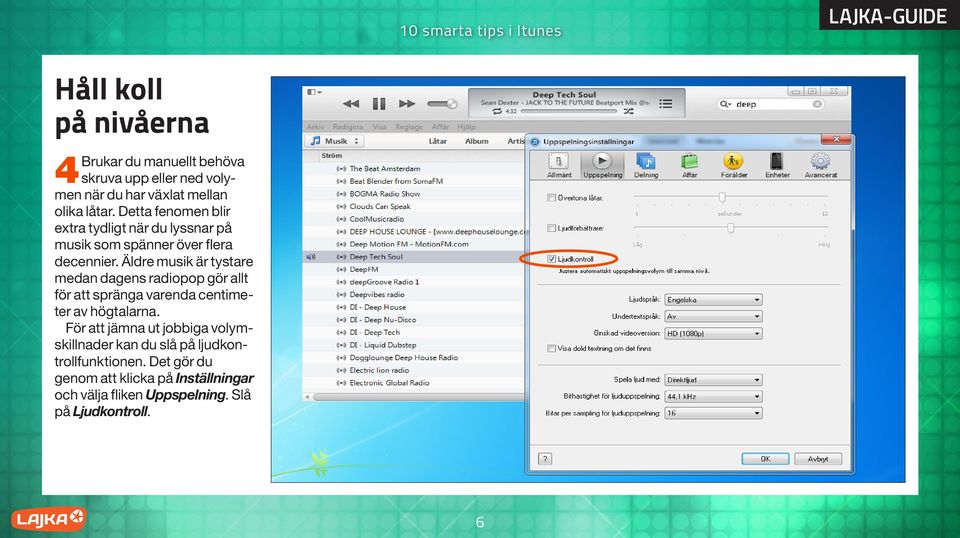Open the Önskad videoversion dropdown

click(x=713, y=334)
